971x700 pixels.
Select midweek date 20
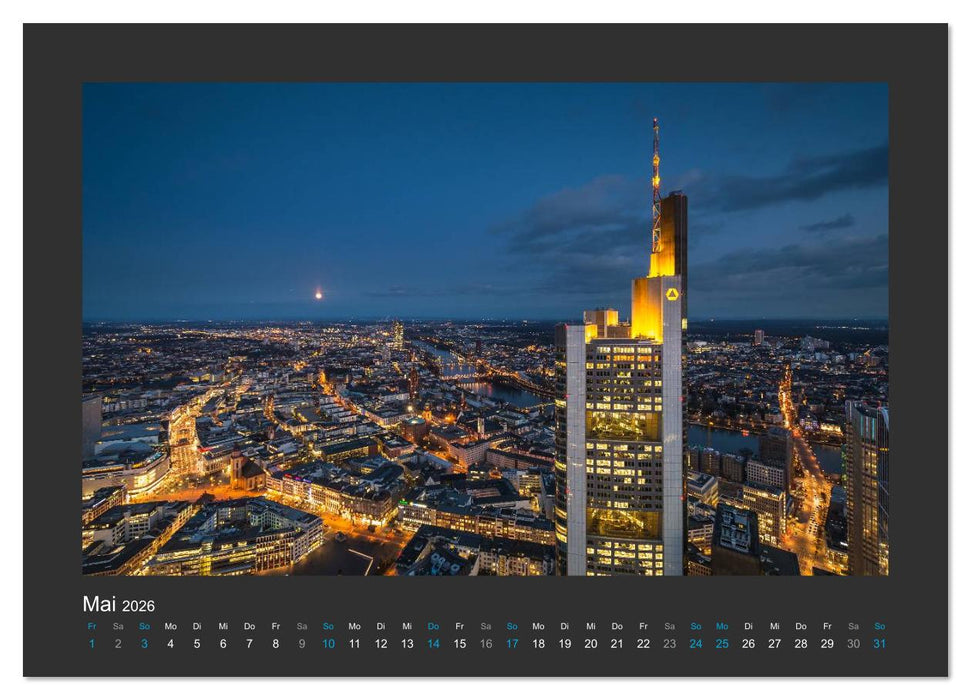[x=590, y=643]
